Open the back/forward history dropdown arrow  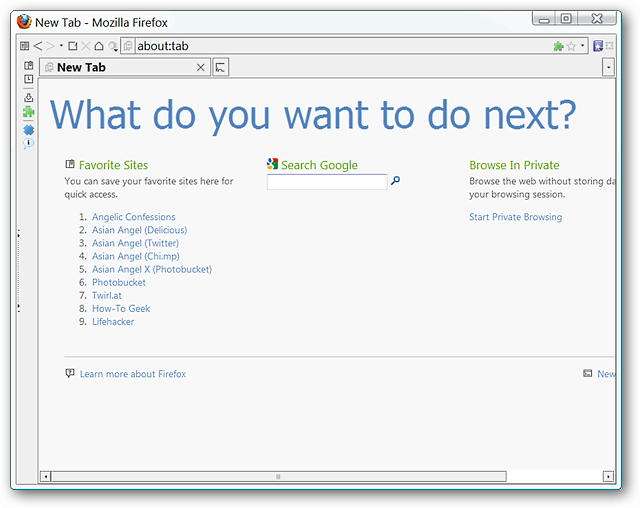(x=61, y=45)
